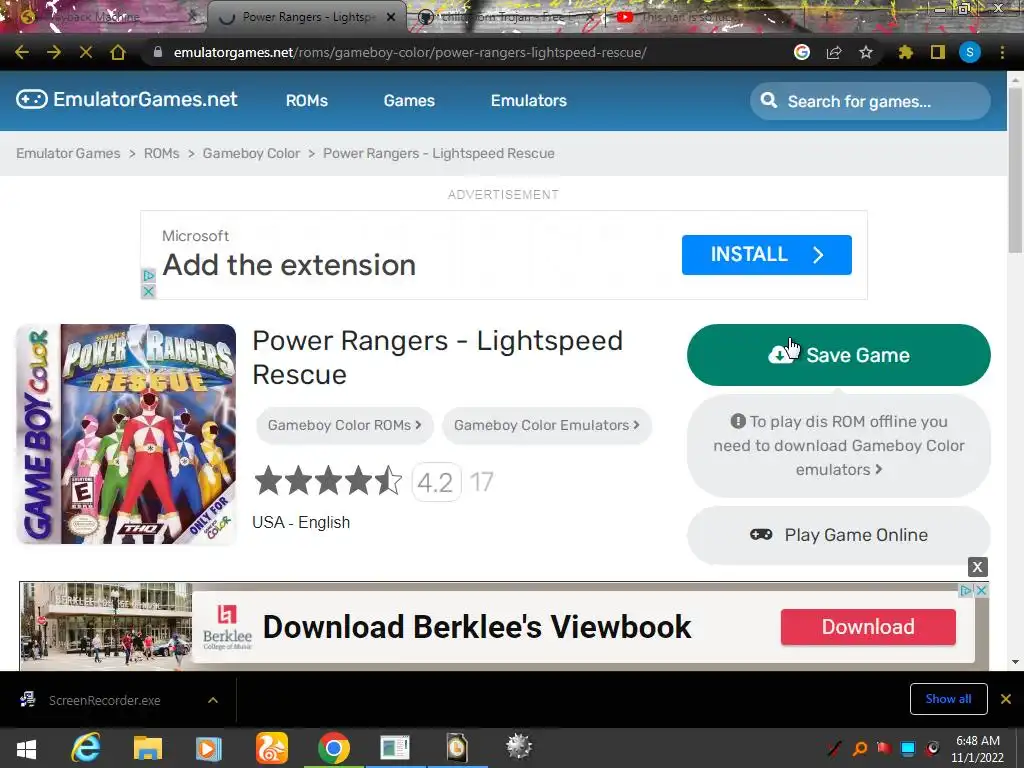Click the EmulatorGames.net logo

pos(127,99)
